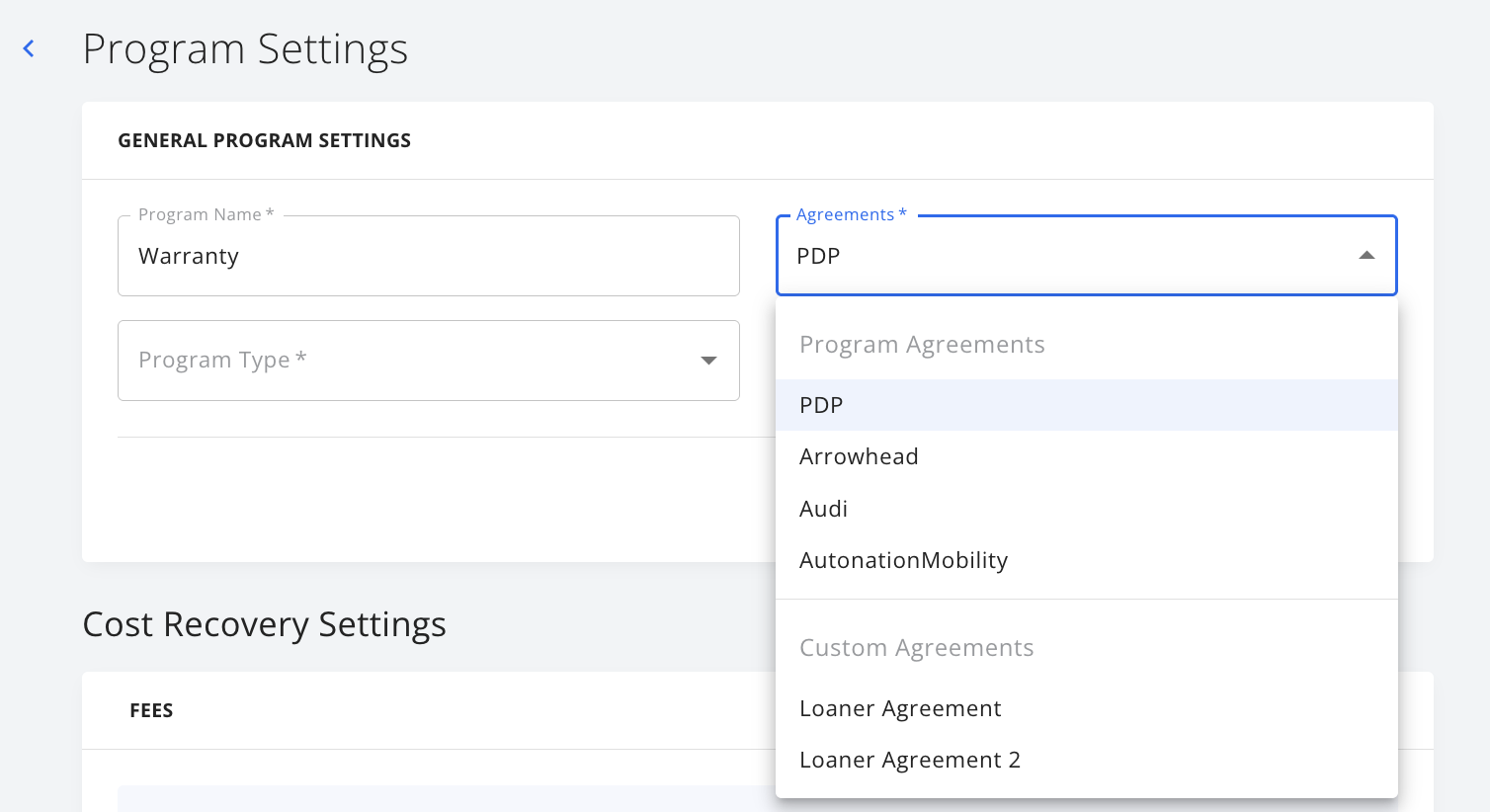The width and height of the screenshot is (1490, 812).
Task: Click the Cost Recovery Settings heading
Action: (x=264, y=624)
